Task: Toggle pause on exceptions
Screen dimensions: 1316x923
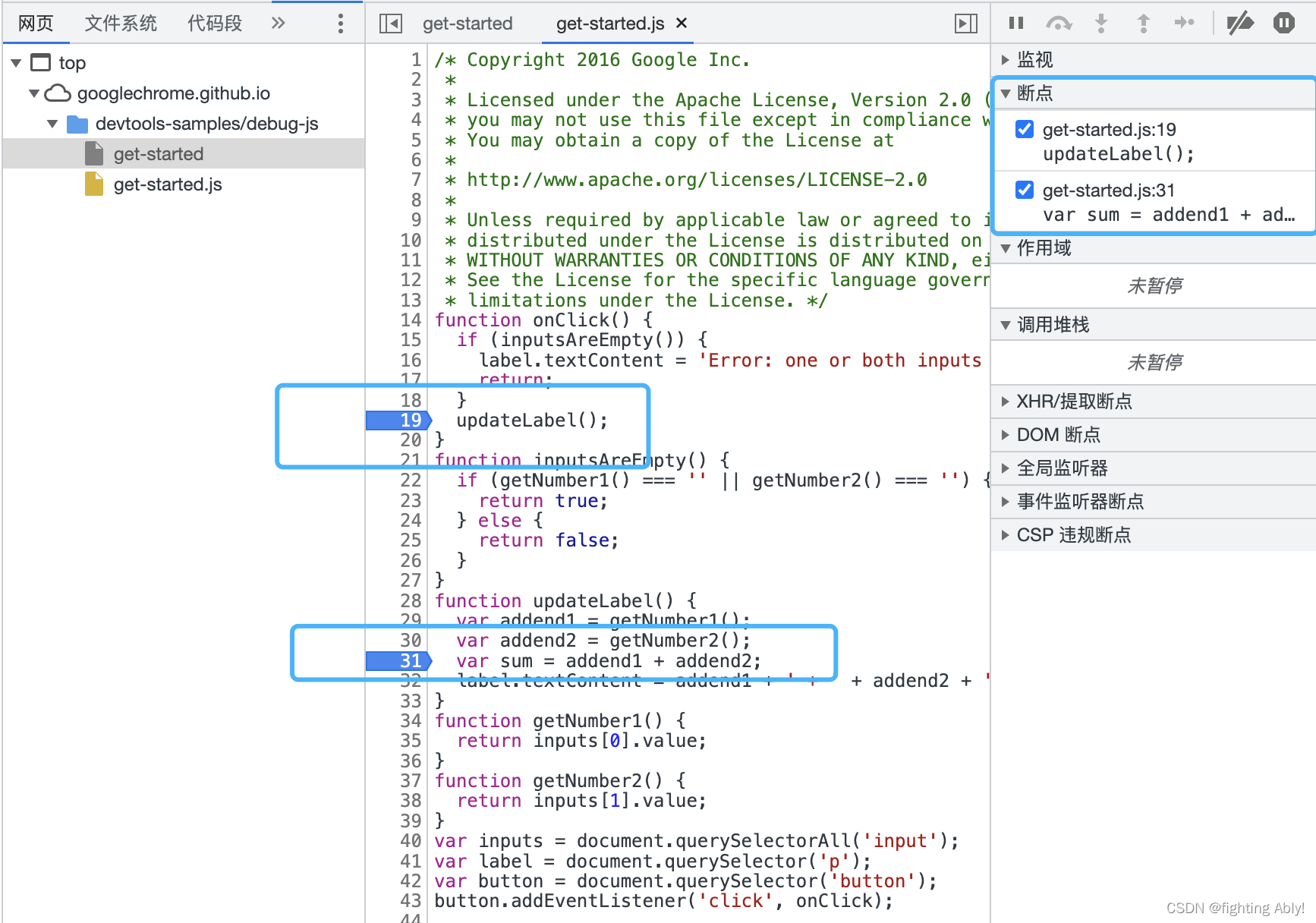Action: pyautogui.click(x=1284, y=24)
